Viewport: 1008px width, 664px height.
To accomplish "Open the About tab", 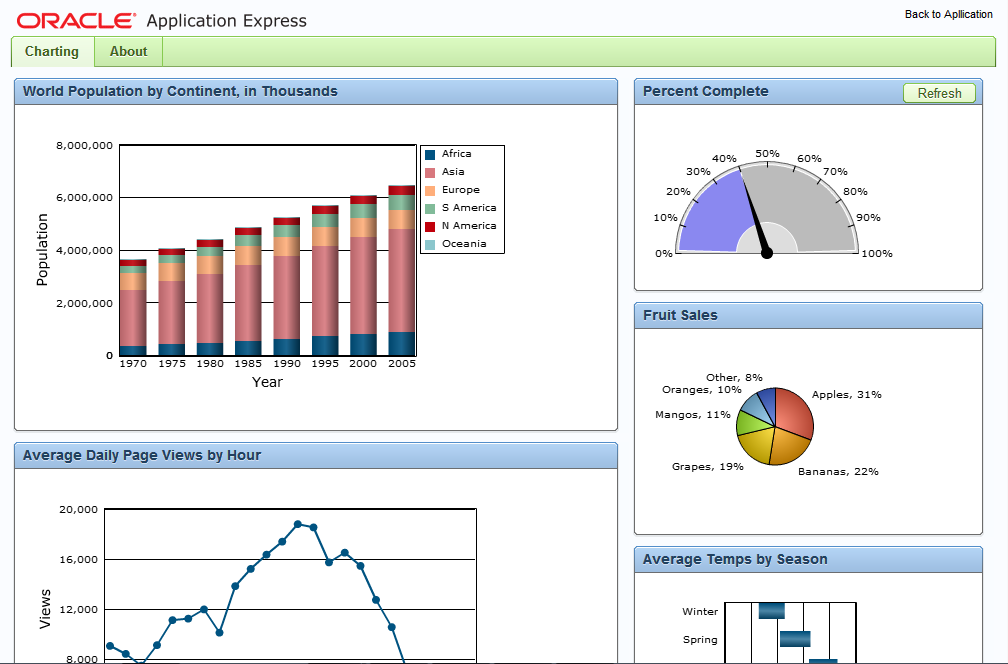I will click(129, 51).
